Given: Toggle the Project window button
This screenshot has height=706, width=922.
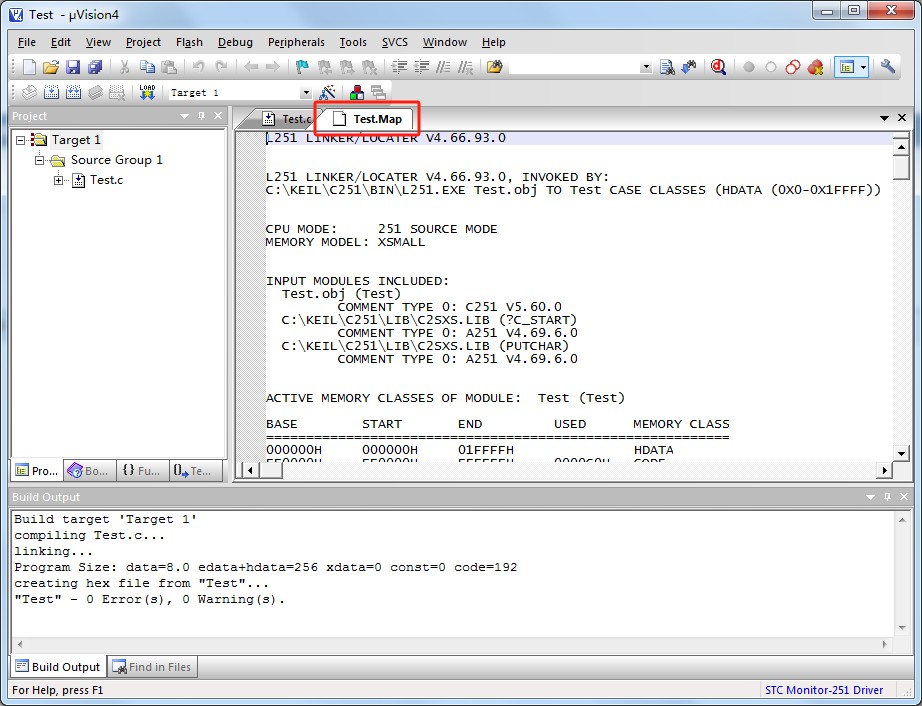Looking at the screenshot, I should pos(847,67).
